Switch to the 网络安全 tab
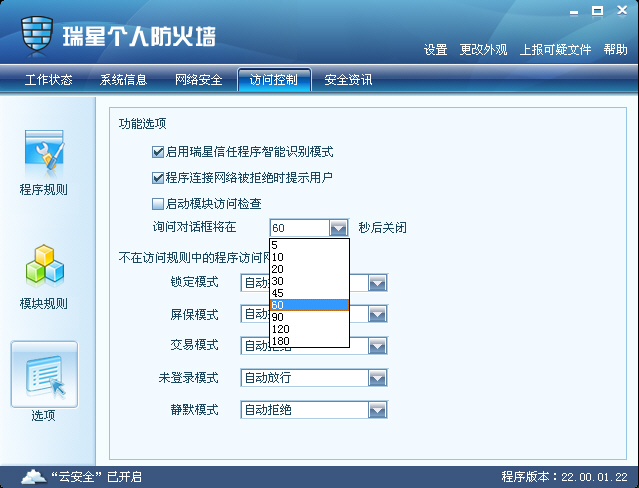Screen dimensions: 639x488 coord(198,80)
